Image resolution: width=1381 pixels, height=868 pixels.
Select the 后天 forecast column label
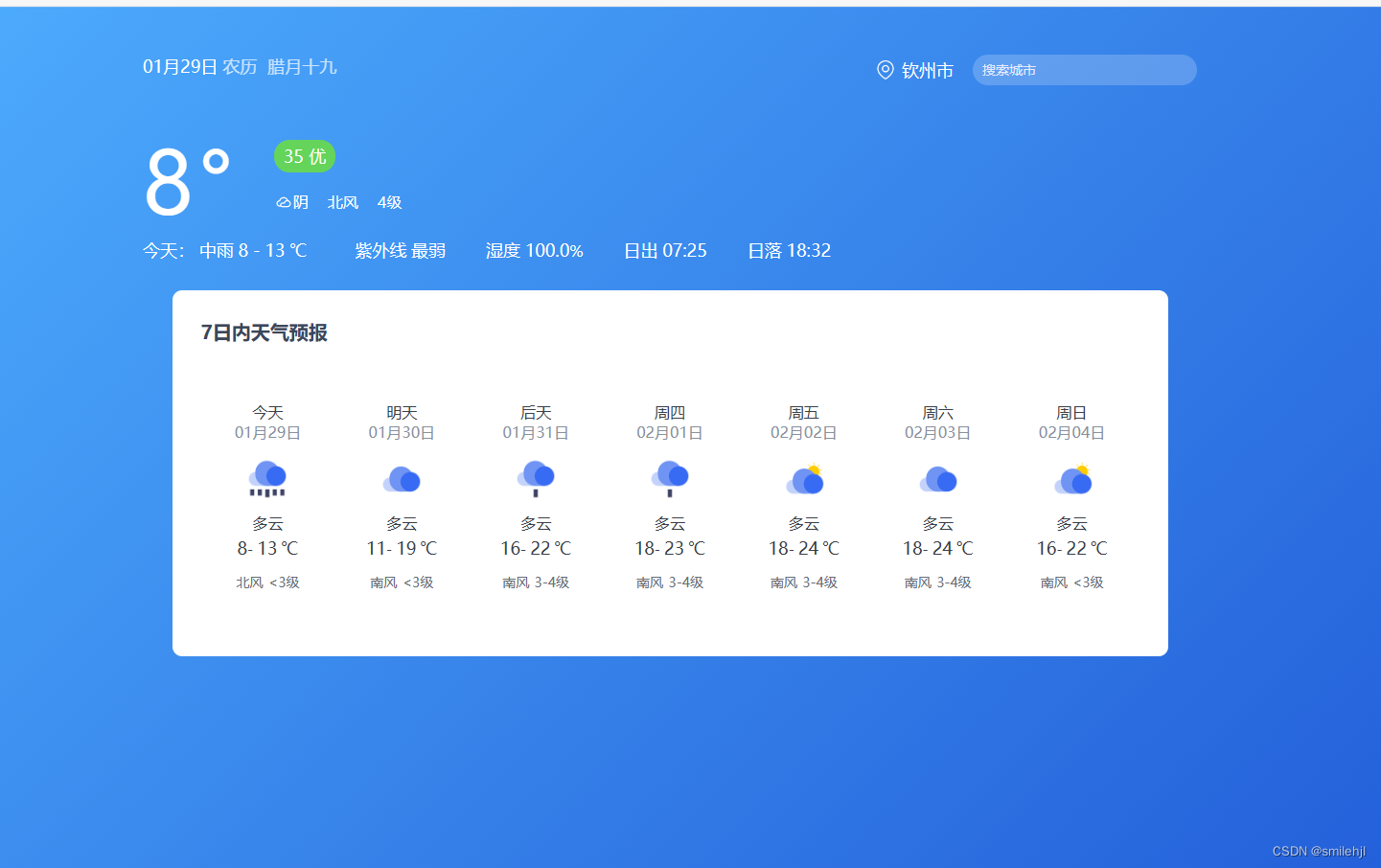[536, 413]
